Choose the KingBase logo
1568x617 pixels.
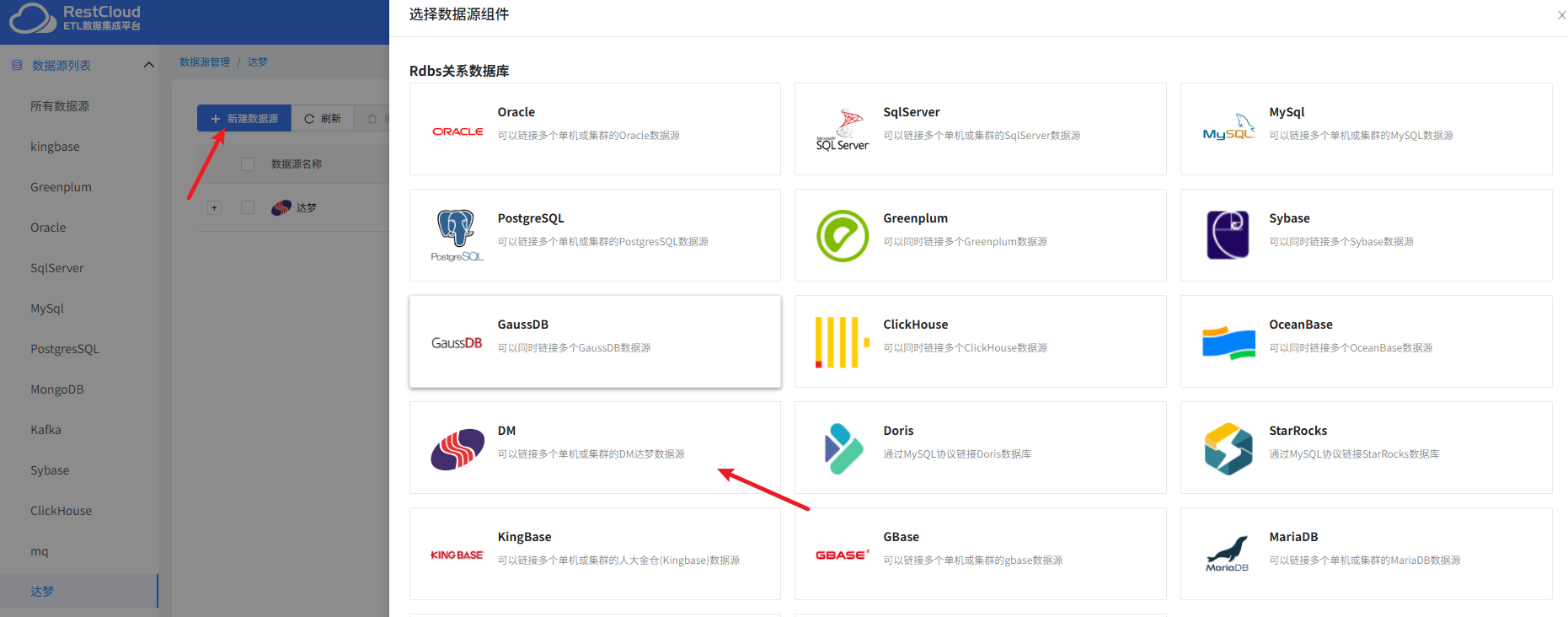pyautogui.click(x=458, y=555)
